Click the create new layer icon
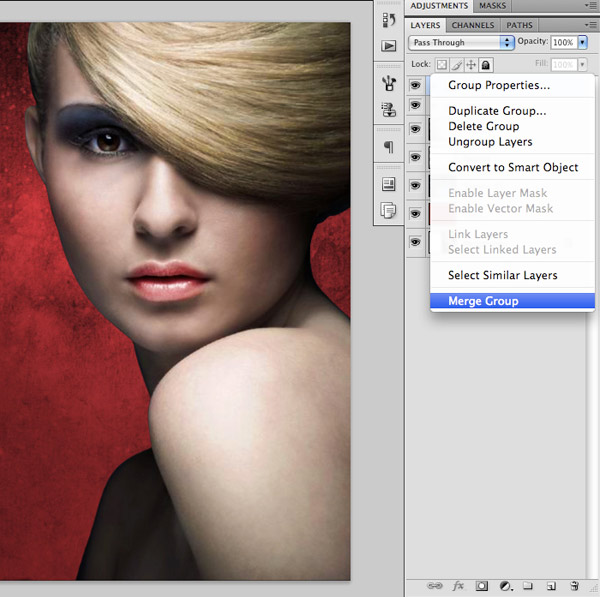Image resolution: width=600 pixels, height=597 pixels. 551,586
